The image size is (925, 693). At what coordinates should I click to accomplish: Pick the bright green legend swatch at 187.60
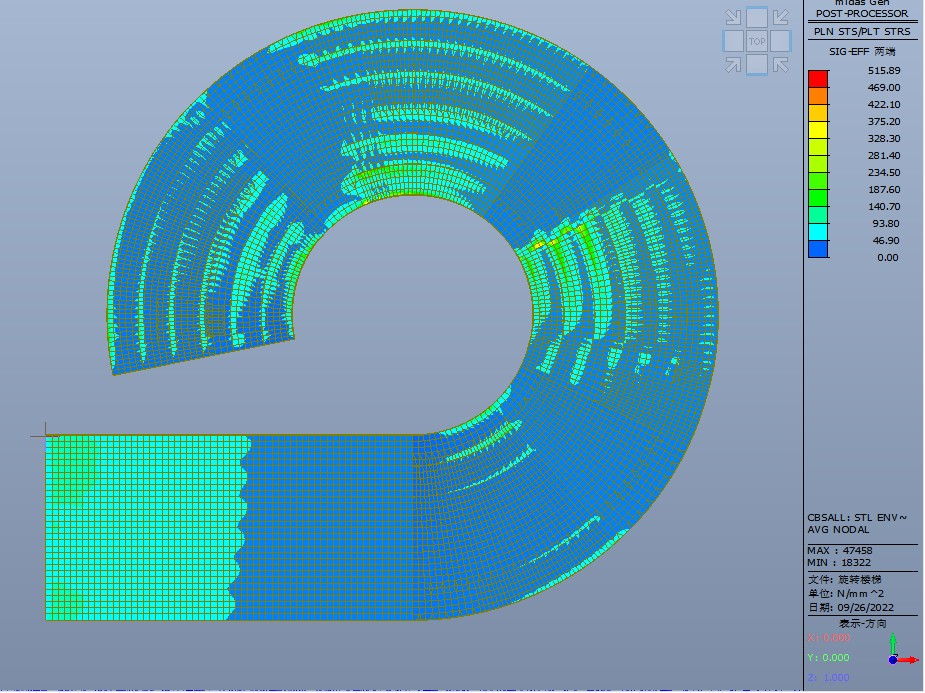818,198
